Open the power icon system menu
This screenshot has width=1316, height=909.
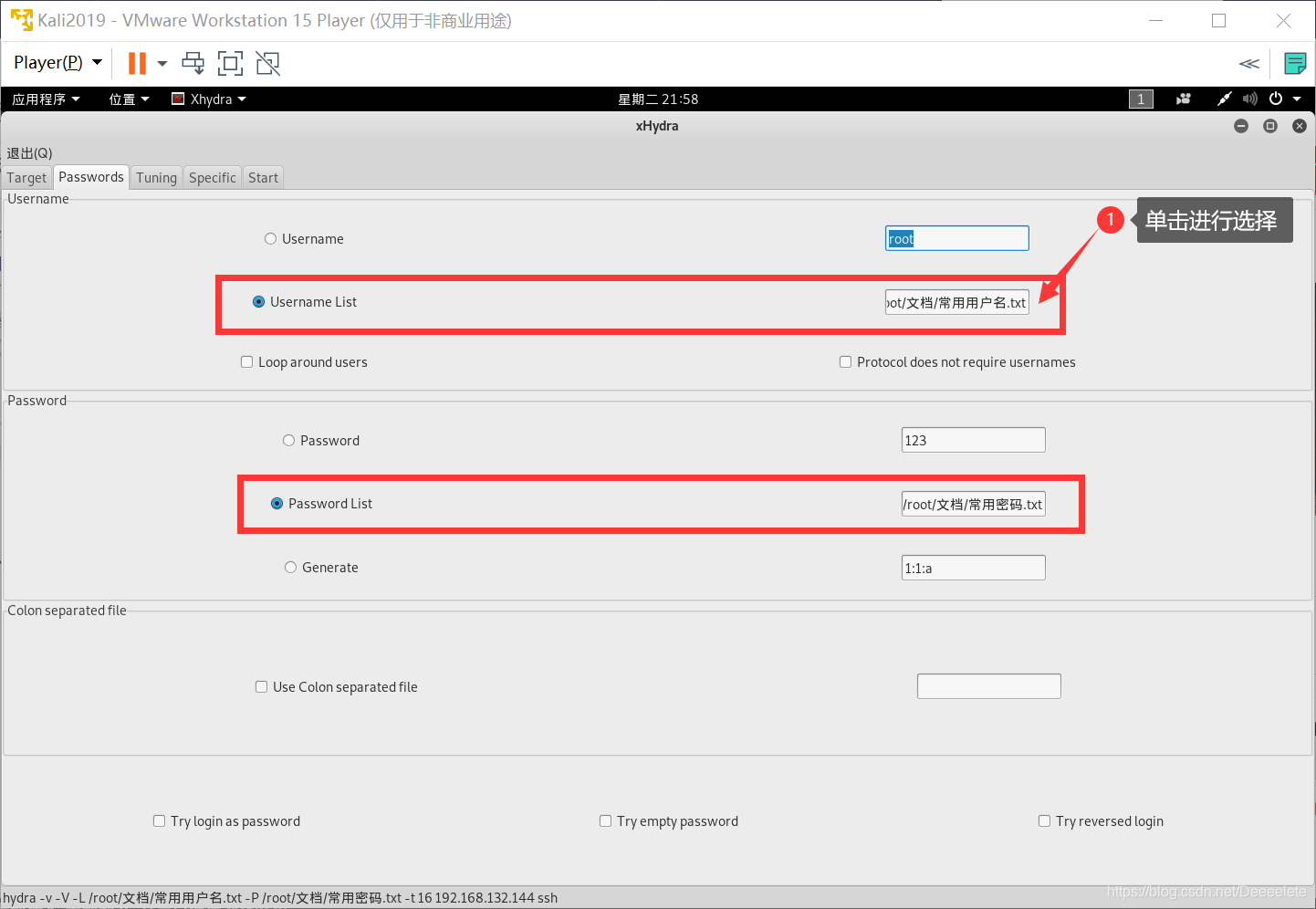pyautogui.click(x=1276, y=99)
